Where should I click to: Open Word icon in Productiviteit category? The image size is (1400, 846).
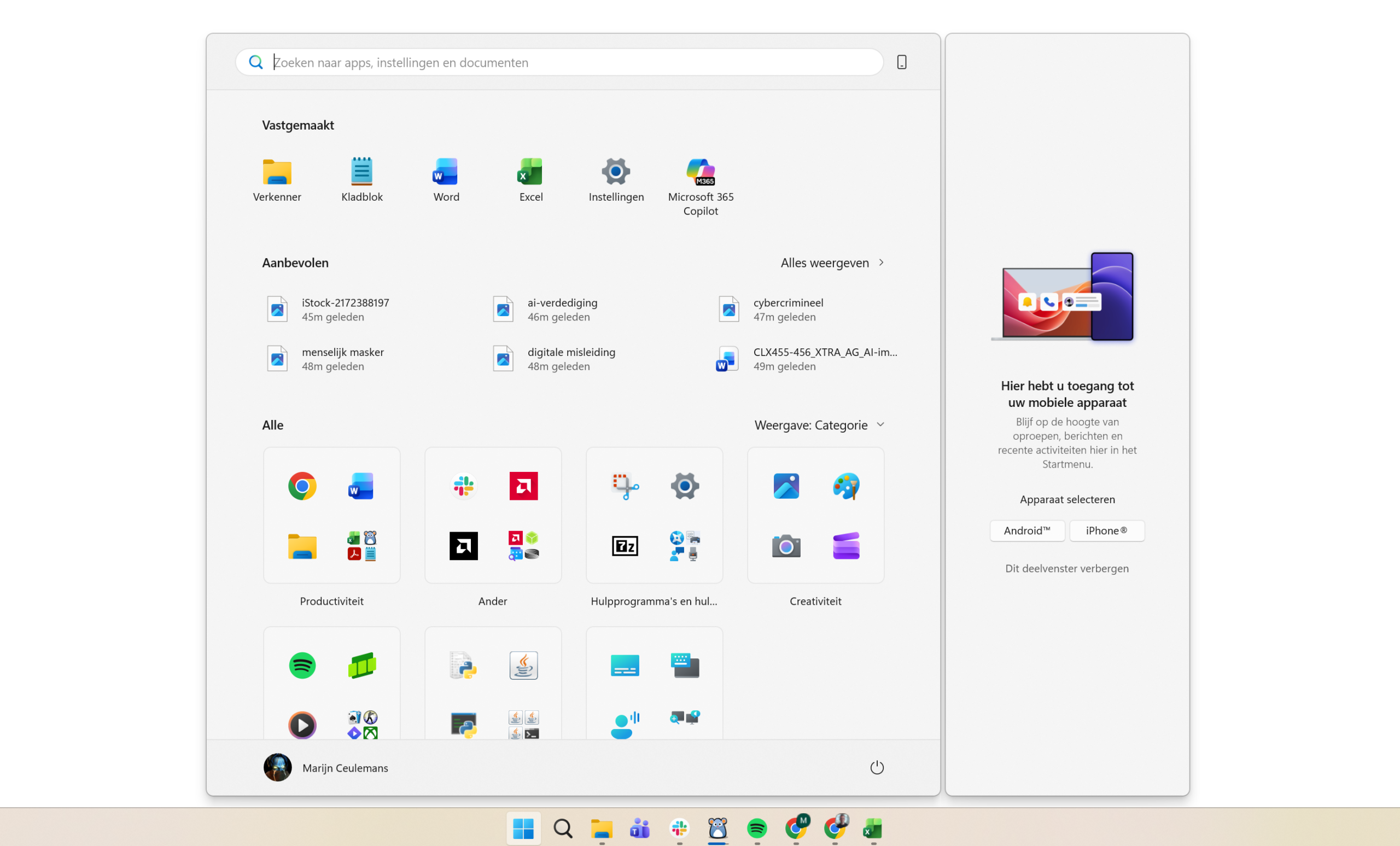[x=361, y=486]
